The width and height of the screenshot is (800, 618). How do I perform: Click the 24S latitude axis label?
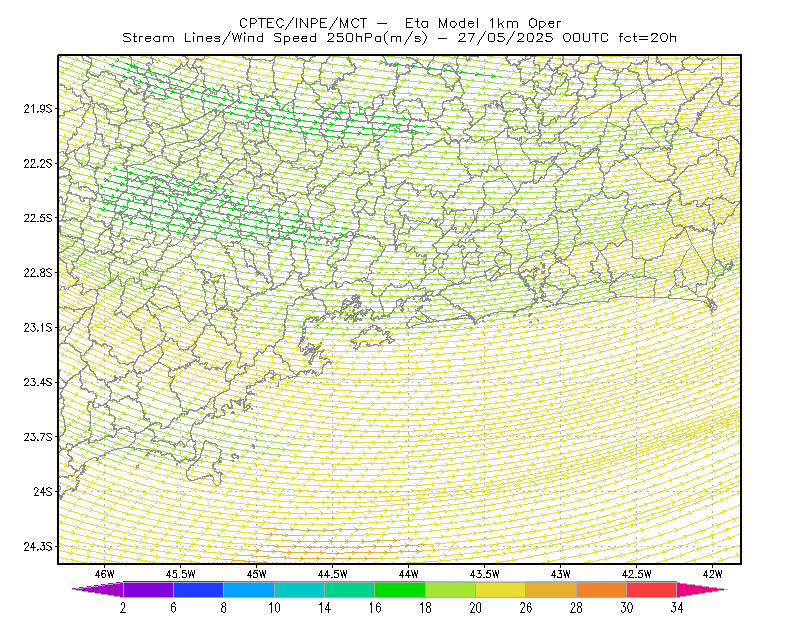(x=43, y=491)
